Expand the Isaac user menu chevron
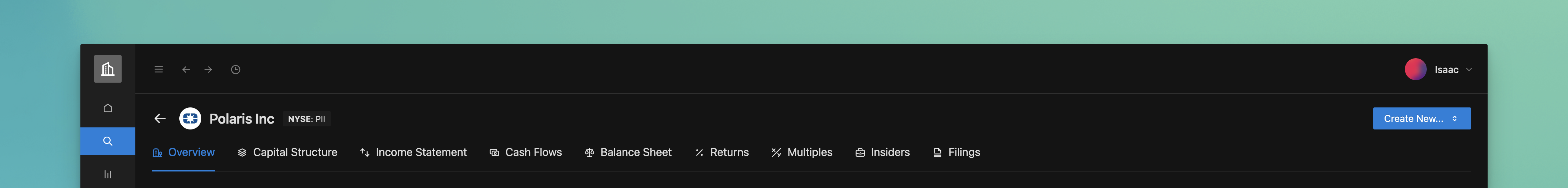The height and width of the screenshot is (188, 1568). tap(1469, 70)
